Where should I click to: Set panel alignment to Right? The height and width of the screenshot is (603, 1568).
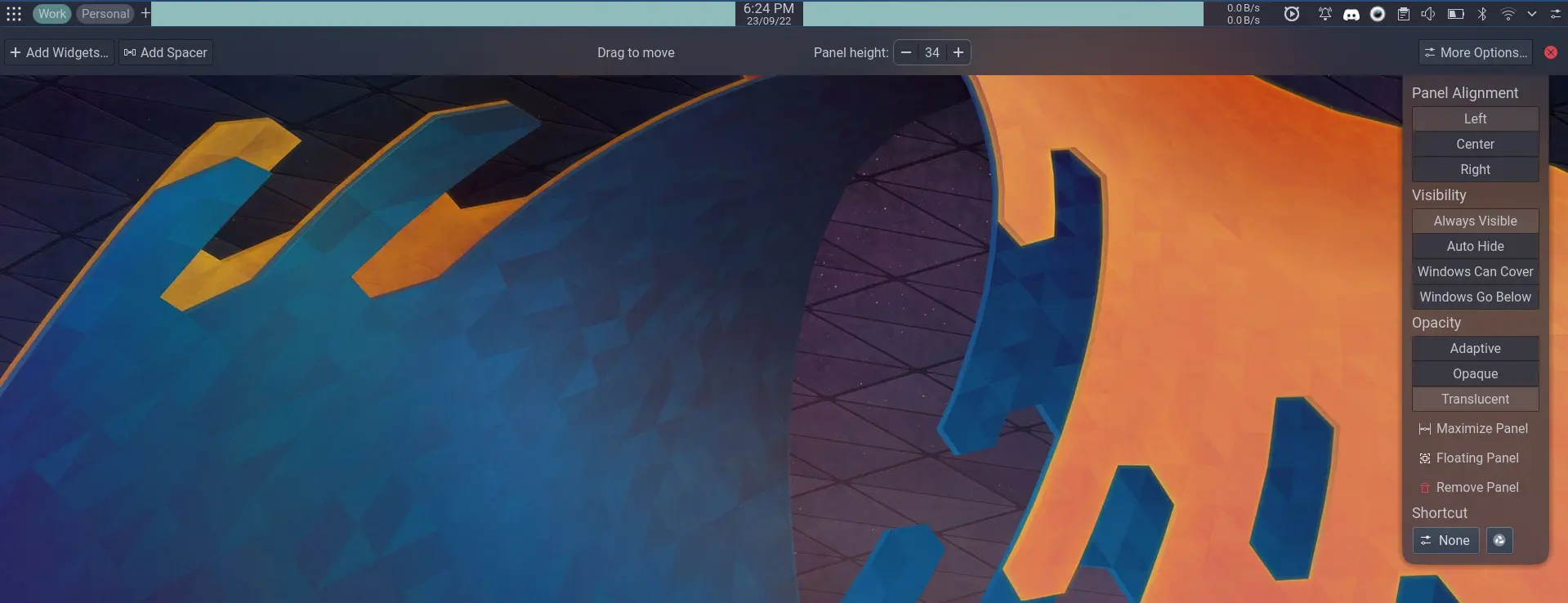(x=1476, y=169)
